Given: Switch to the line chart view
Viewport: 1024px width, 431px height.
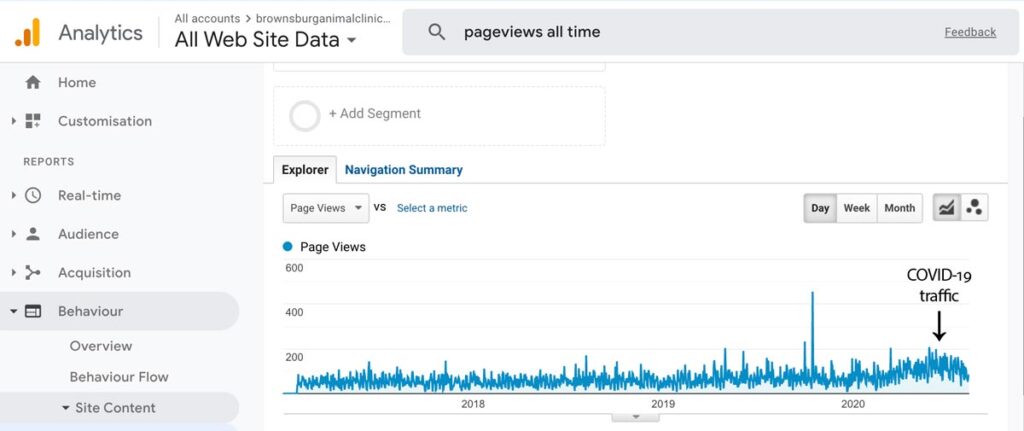Looking at the screenshot, I should pyautogui.click(x=946, y=208).
